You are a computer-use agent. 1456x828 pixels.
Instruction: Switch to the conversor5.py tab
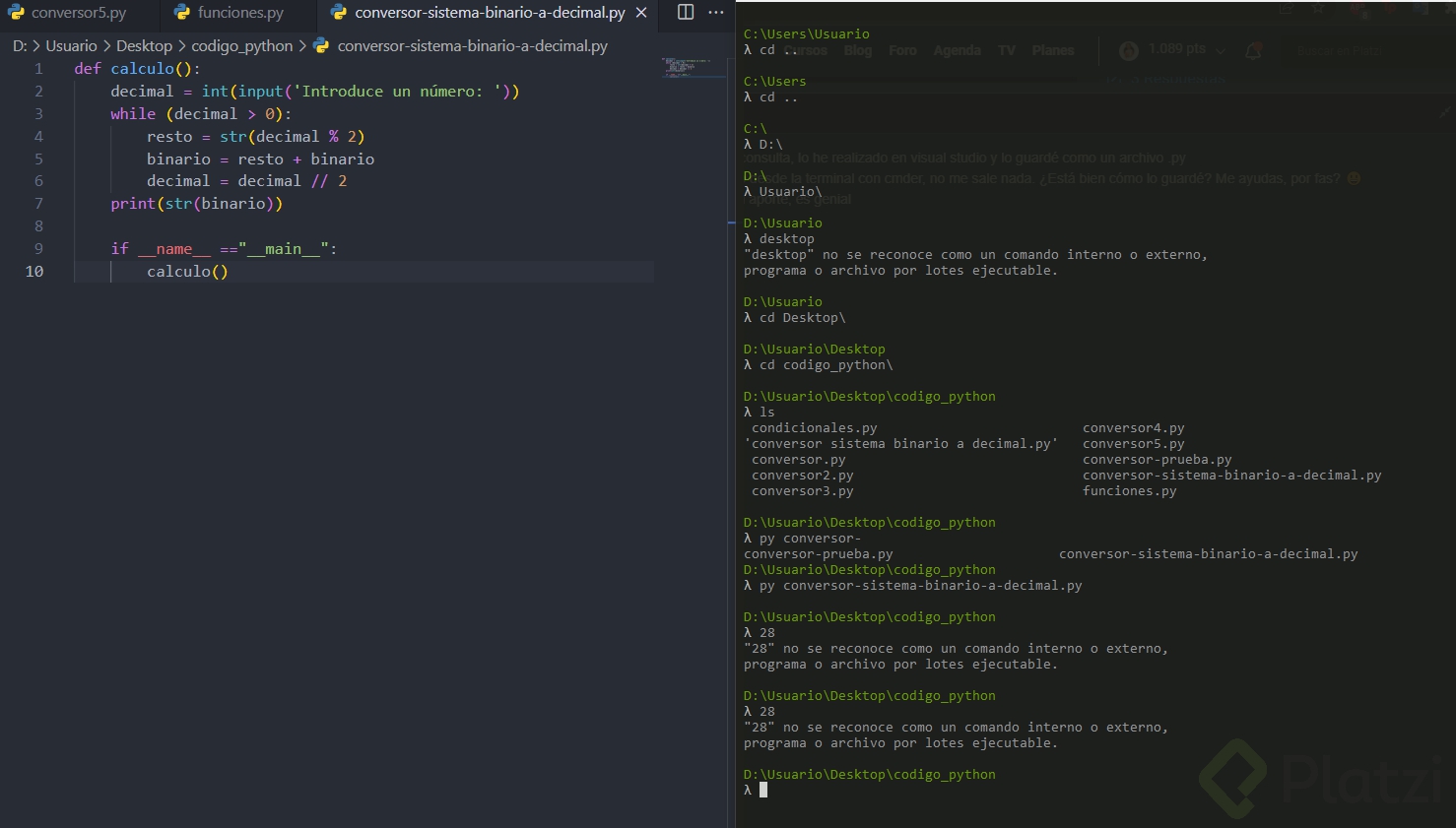[79, 13]
